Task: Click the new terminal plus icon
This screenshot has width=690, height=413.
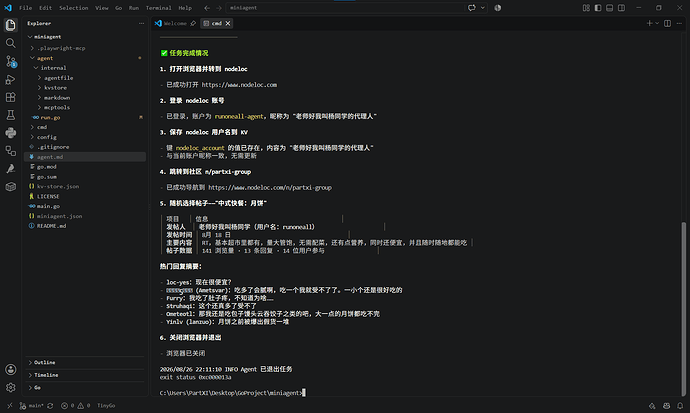Action: pyautogui.click(x=649, y=23)
